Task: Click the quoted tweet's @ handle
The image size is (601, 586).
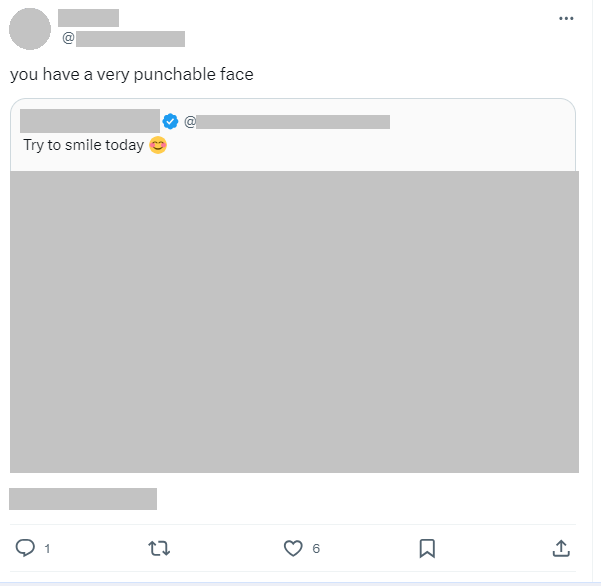Action: coord(290,122)
